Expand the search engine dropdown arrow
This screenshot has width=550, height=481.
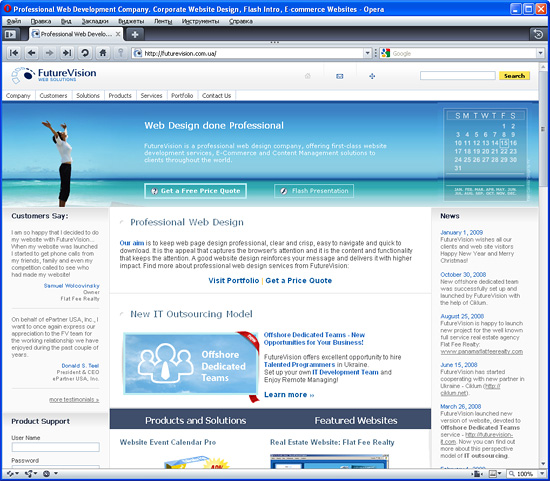[x=540, y=53]
